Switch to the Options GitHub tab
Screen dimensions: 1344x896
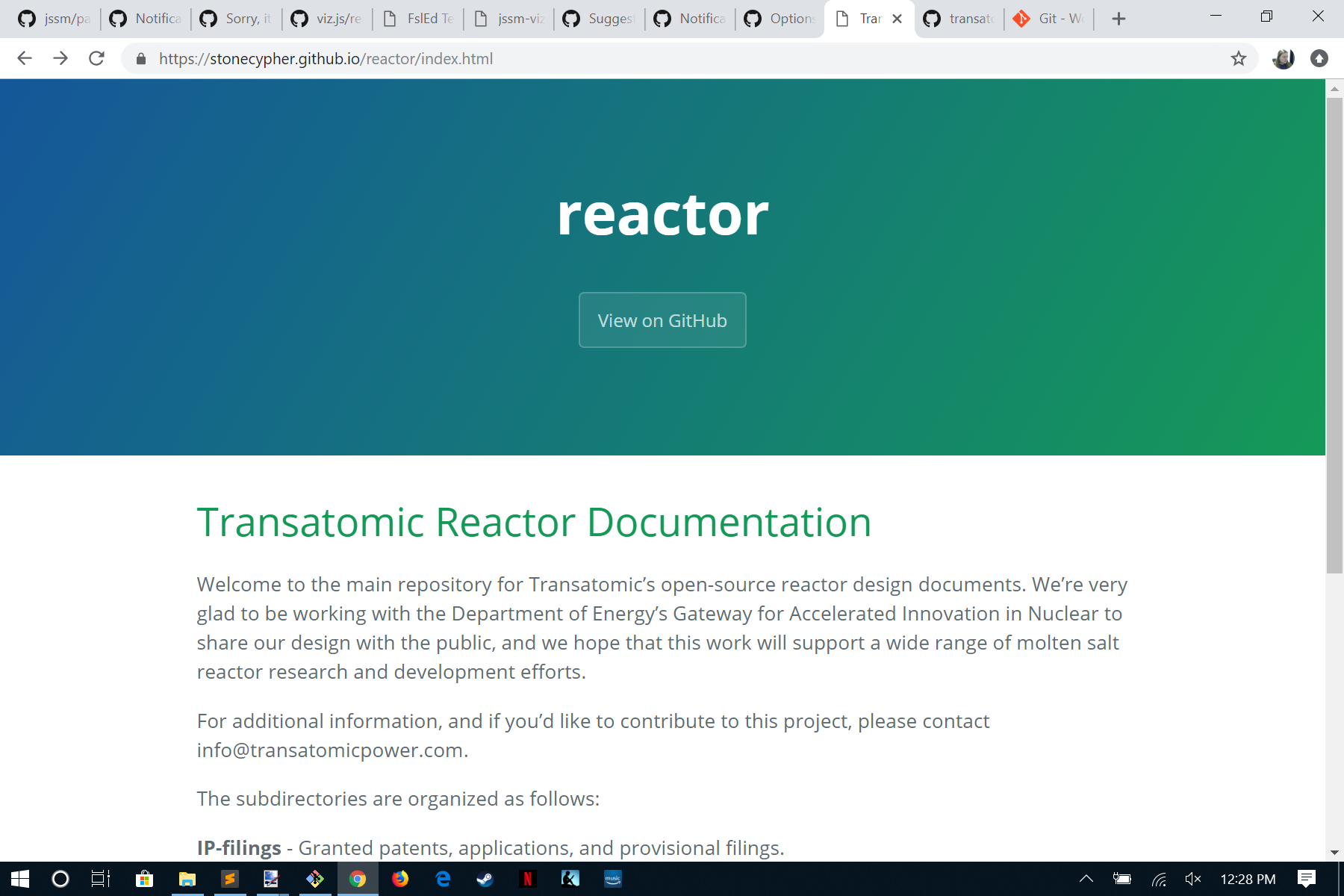click(x=780, y=19)
